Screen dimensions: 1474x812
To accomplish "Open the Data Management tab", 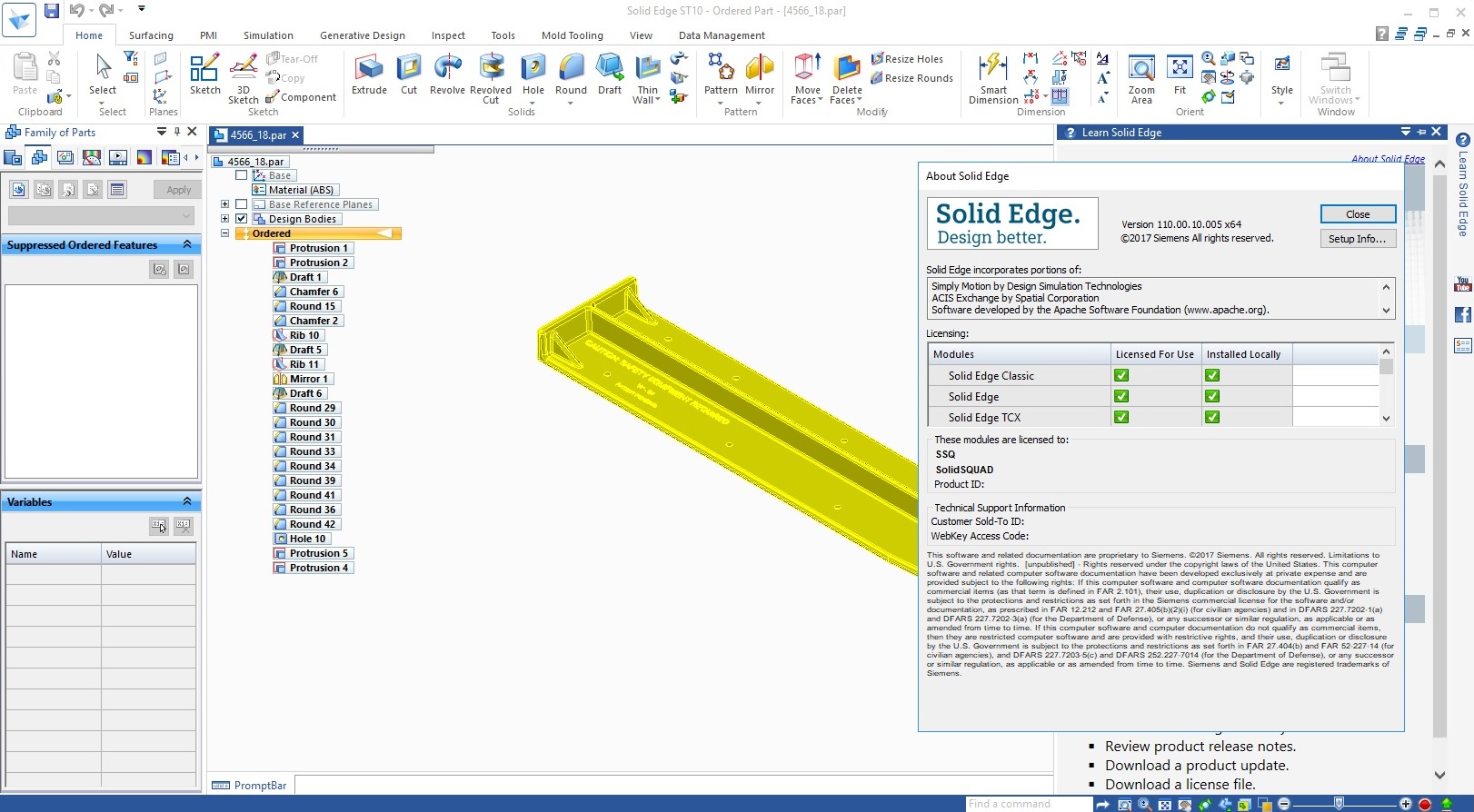I will point(722,35).
